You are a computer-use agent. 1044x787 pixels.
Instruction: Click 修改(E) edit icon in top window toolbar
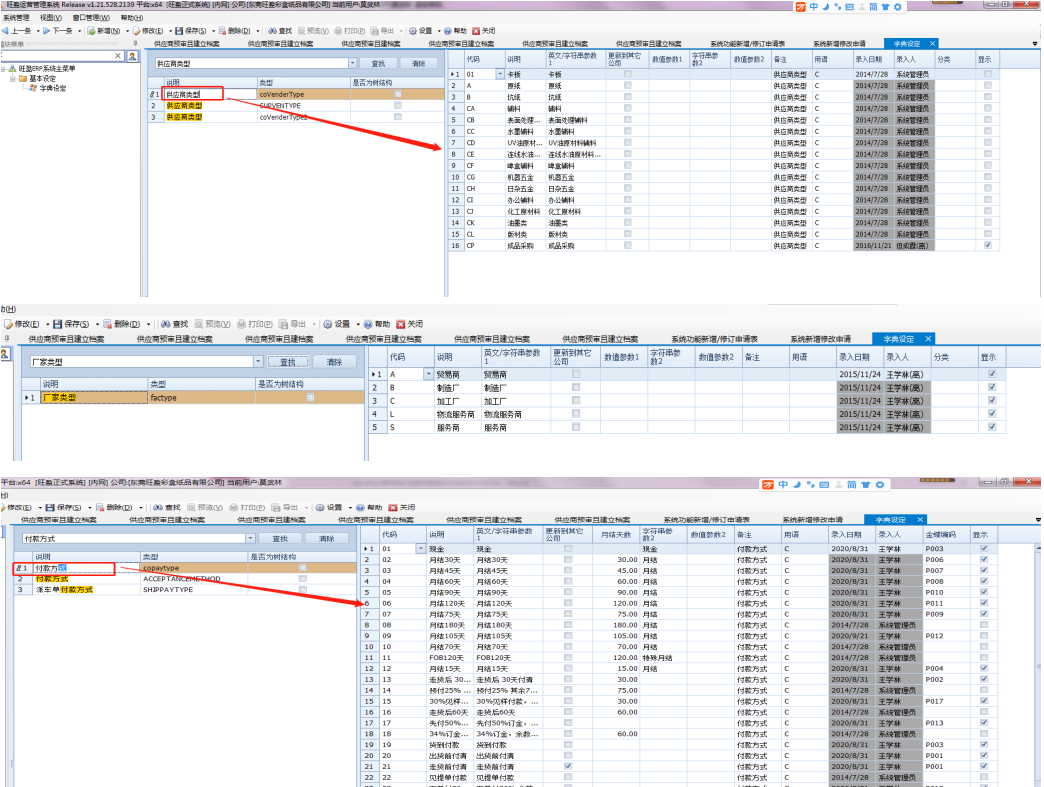pos(136,31)
